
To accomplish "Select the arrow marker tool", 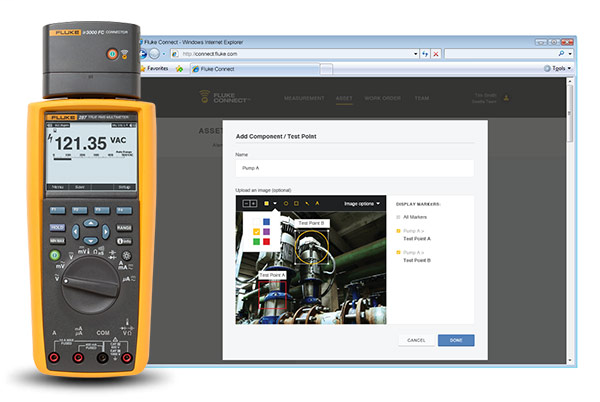I will pyautogui.click(x=307, y=203).
